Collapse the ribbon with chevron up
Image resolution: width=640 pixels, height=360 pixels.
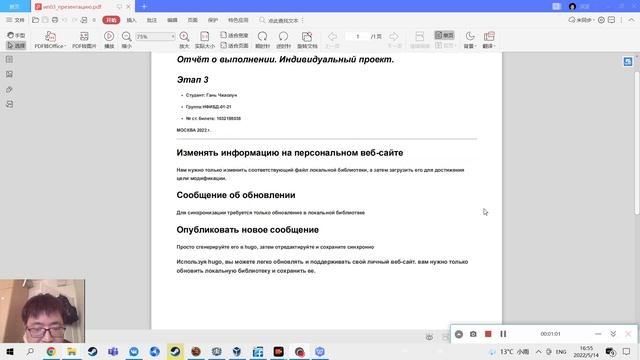pyautogui.click(x=631, y=20)
